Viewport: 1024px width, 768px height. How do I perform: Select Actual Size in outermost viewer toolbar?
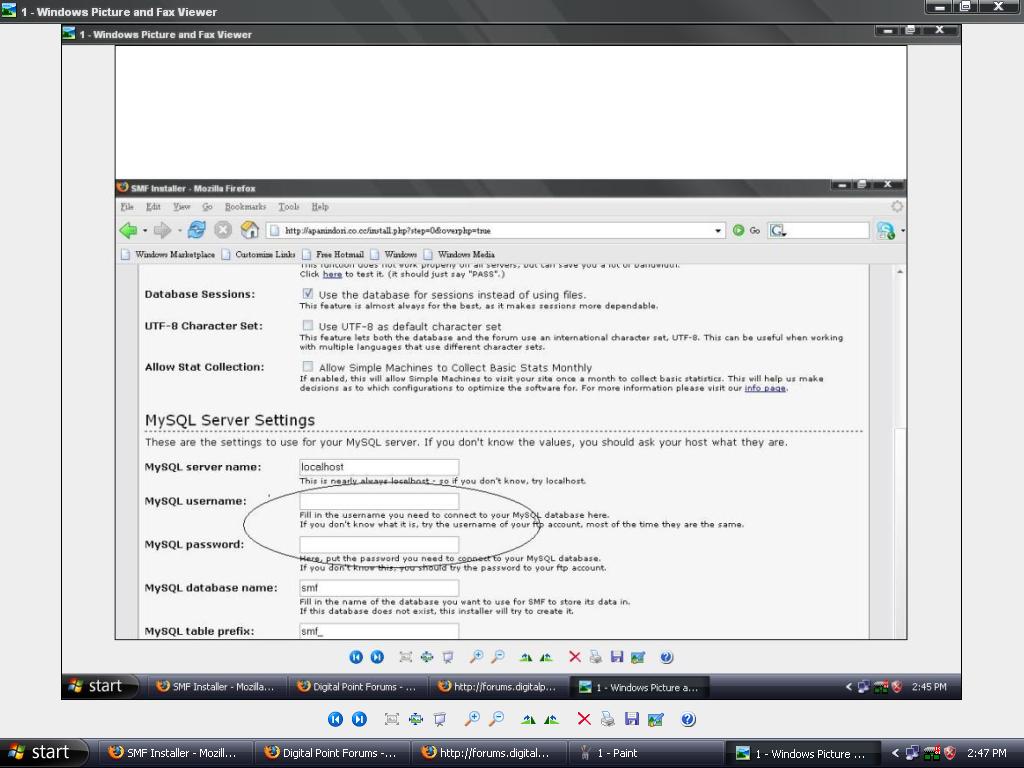(x=416, y=719)
